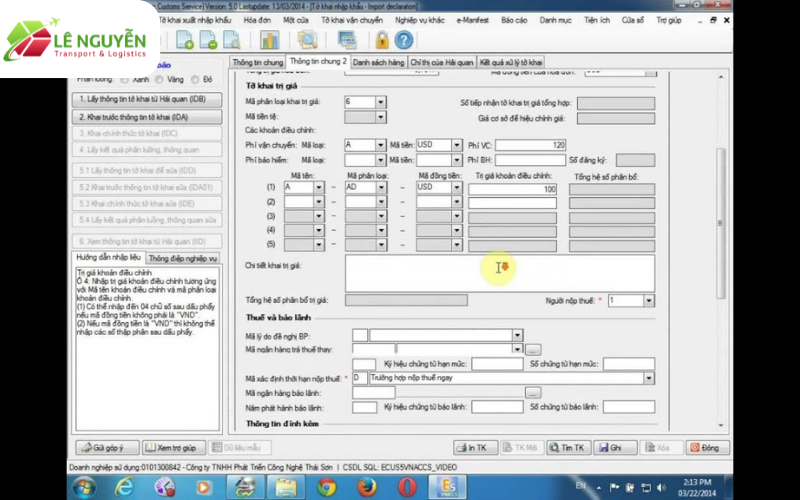
Task: Open the Mã phân loại khai trị giá dropdown
Action: point(381,102)
